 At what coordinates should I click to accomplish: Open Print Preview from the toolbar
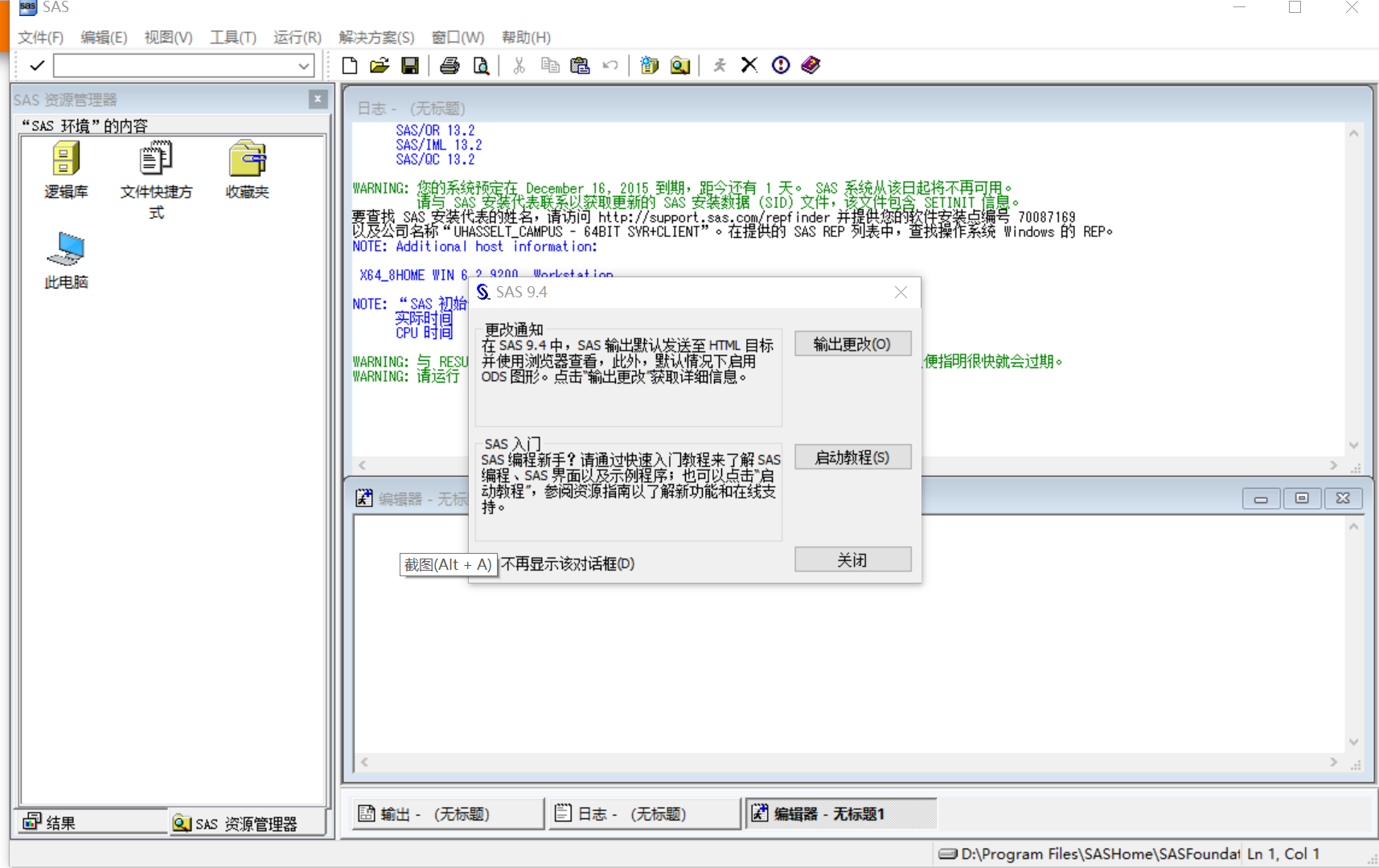click(481, 65)
